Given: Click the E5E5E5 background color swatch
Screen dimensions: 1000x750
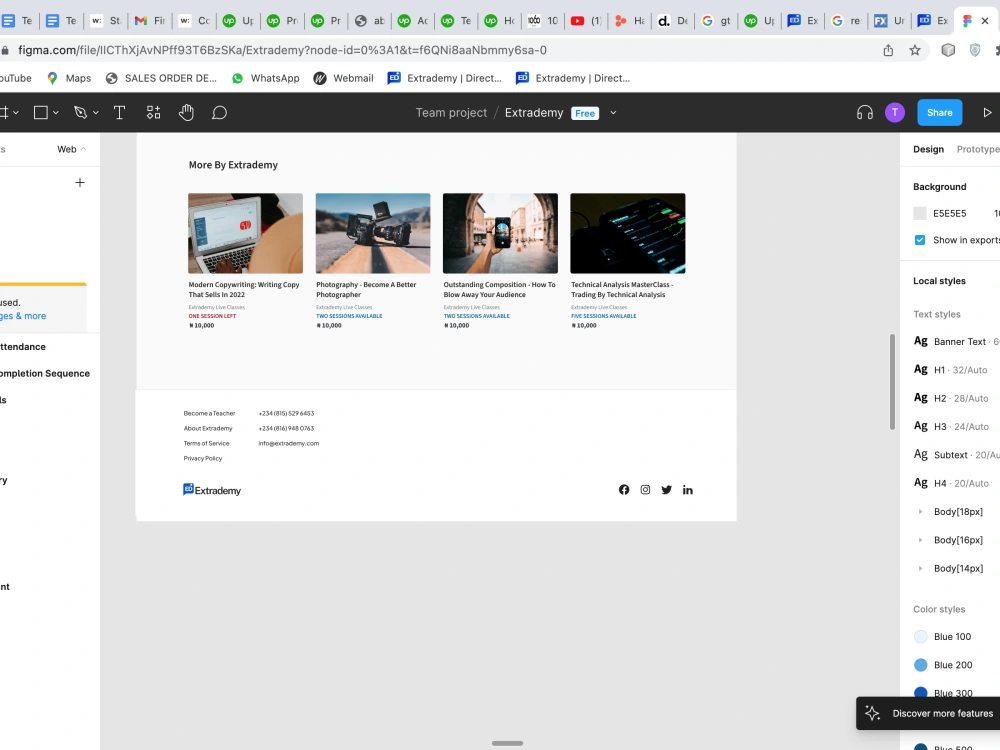Looking at the screenshot, I should pos(919,213).
